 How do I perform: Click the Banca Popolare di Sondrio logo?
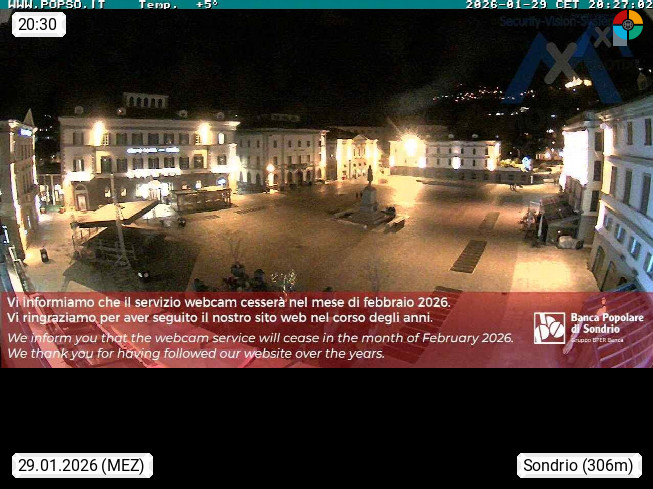point(549,328)
